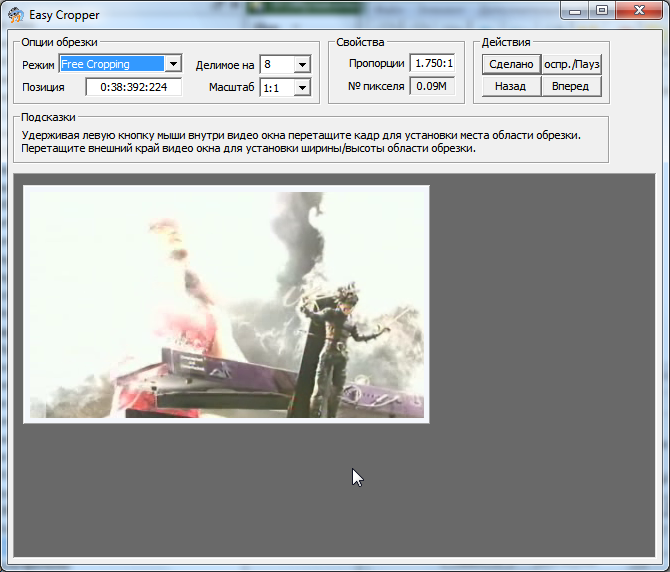The image size is (670, 572).
Task: Open the Режим Free Cropping dropdown
Action: (173, 64)
